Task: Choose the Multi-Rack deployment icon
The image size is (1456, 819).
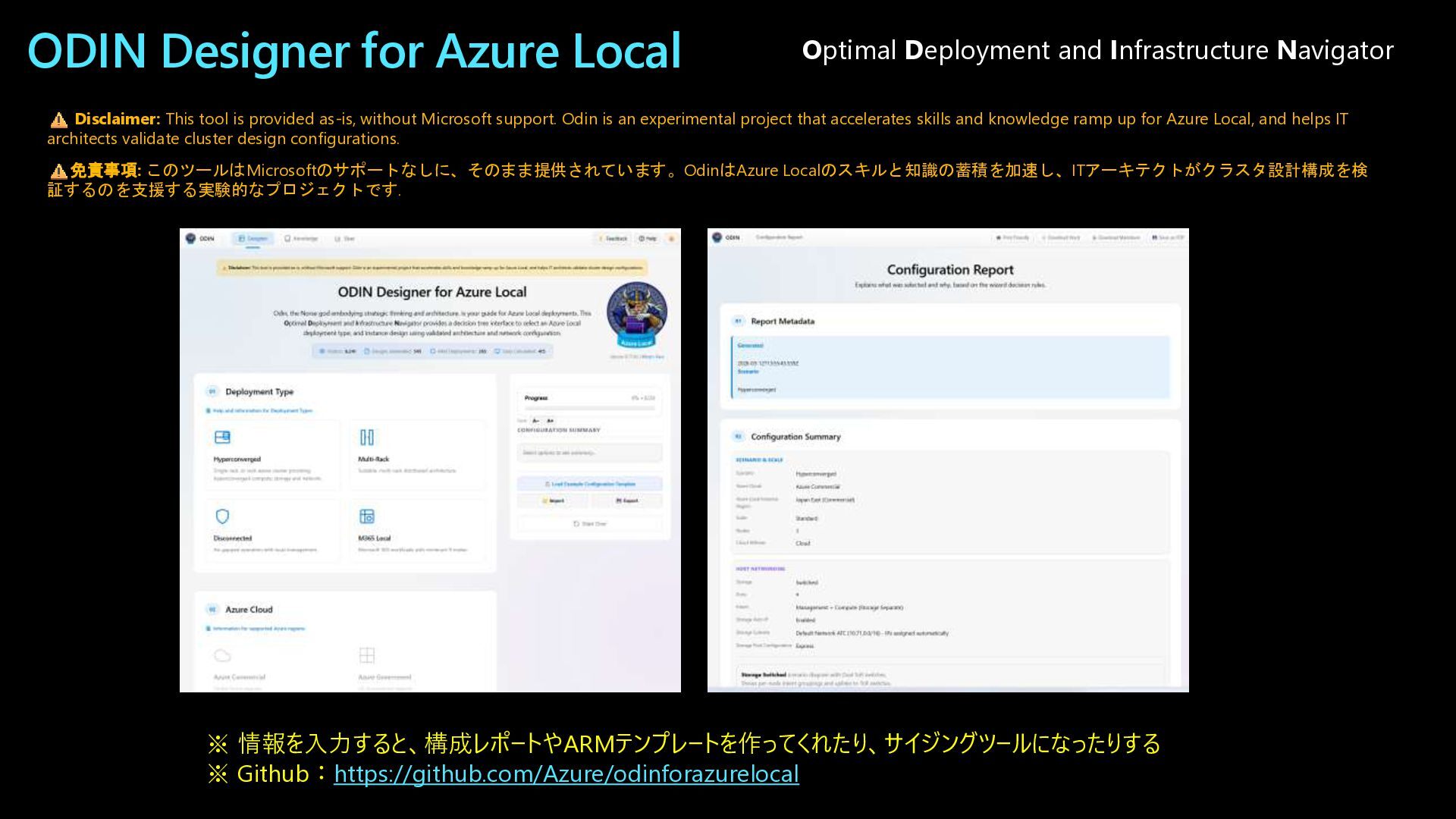Action: click(367, 438)
